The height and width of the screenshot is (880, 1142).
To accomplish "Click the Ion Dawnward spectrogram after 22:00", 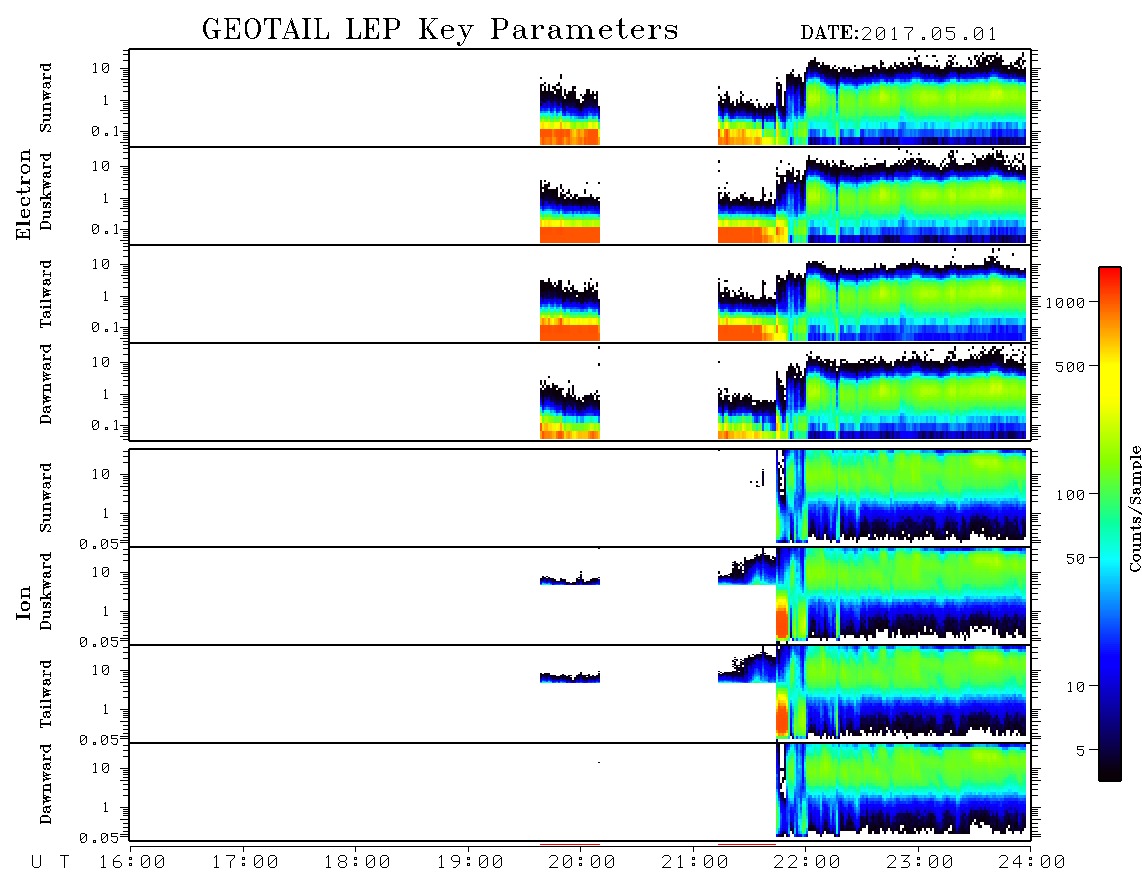I will tap(918, 790).
